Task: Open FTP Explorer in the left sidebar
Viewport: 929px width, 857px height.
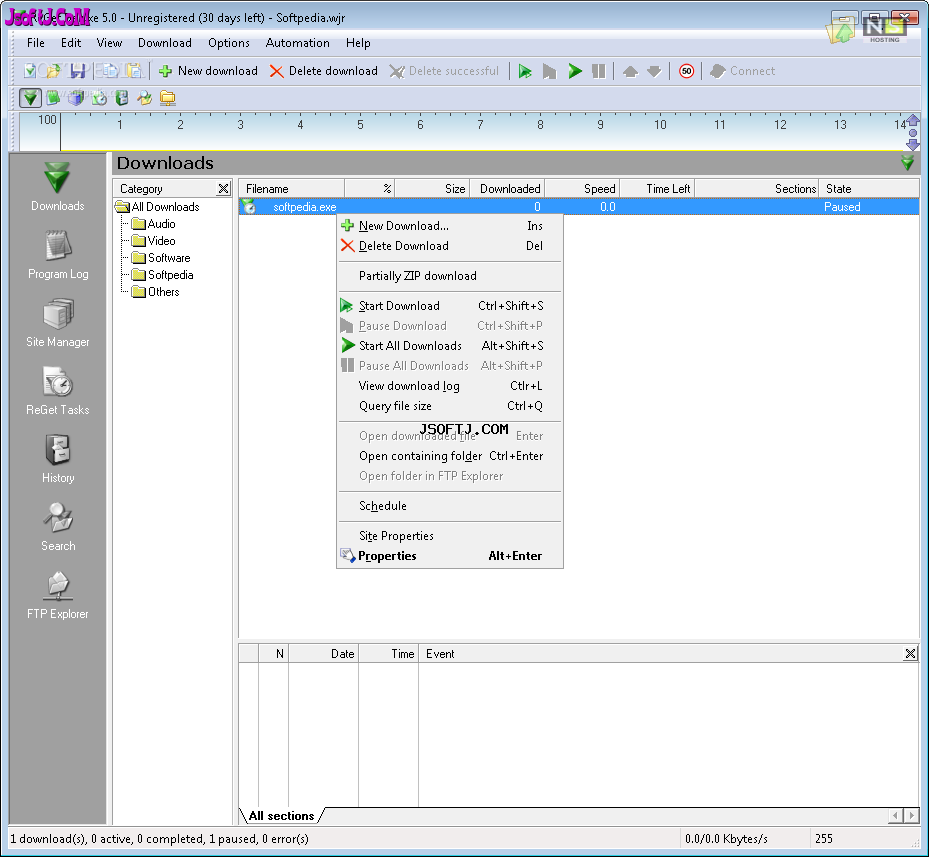Action: click(57, 596)
